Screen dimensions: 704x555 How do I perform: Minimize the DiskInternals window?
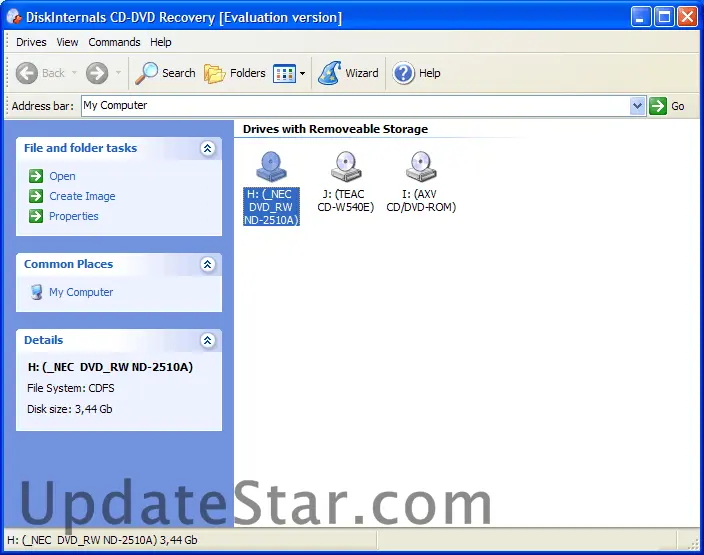[640, 17]
